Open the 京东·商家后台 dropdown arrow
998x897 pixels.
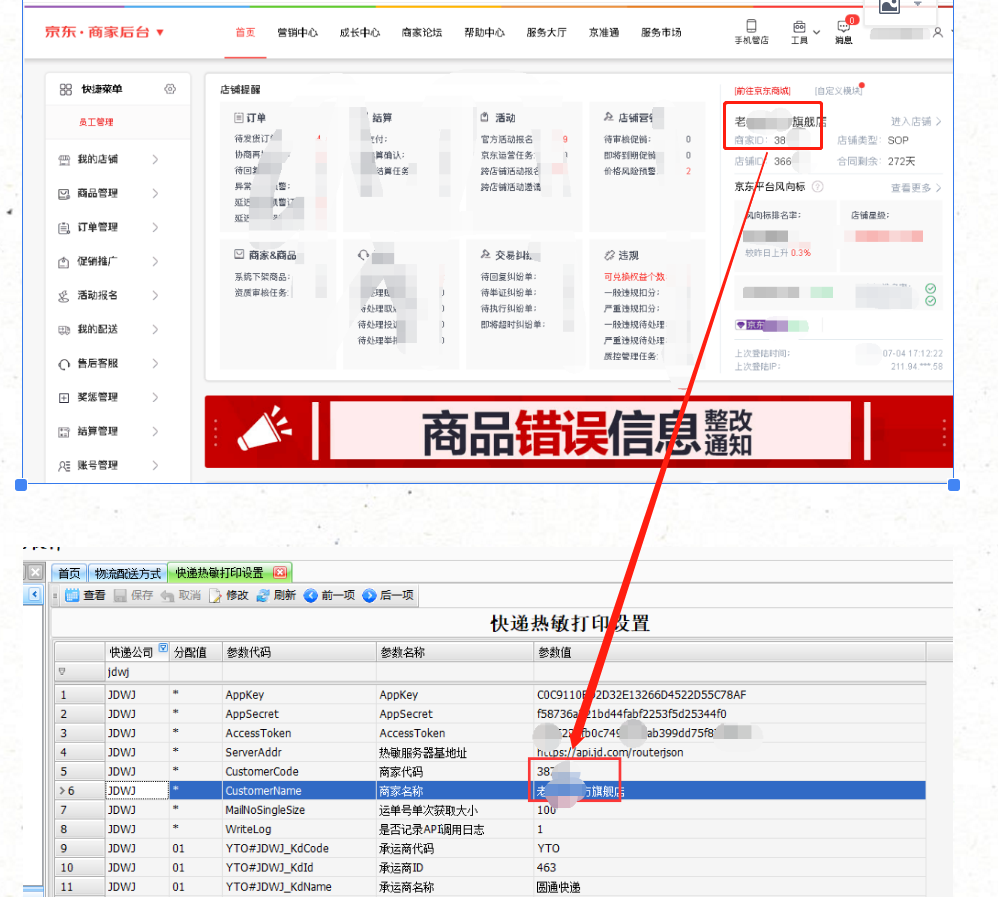[160, 32]
